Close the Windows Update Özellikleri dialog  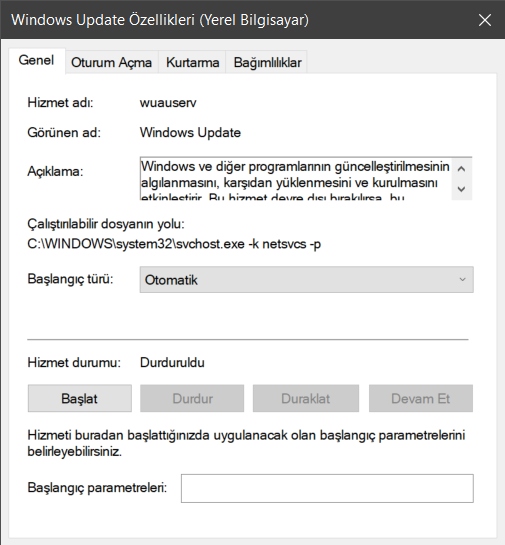point(484,20)
